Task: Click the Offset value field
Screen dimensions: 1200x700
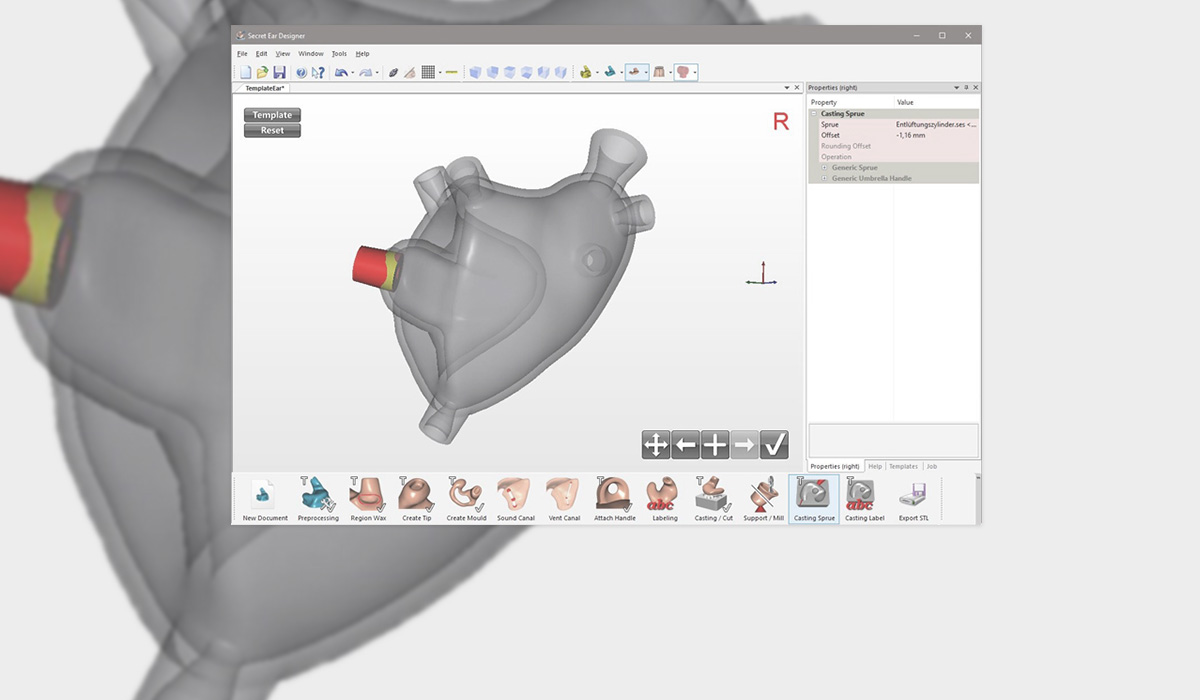Action: pos(935,135)
